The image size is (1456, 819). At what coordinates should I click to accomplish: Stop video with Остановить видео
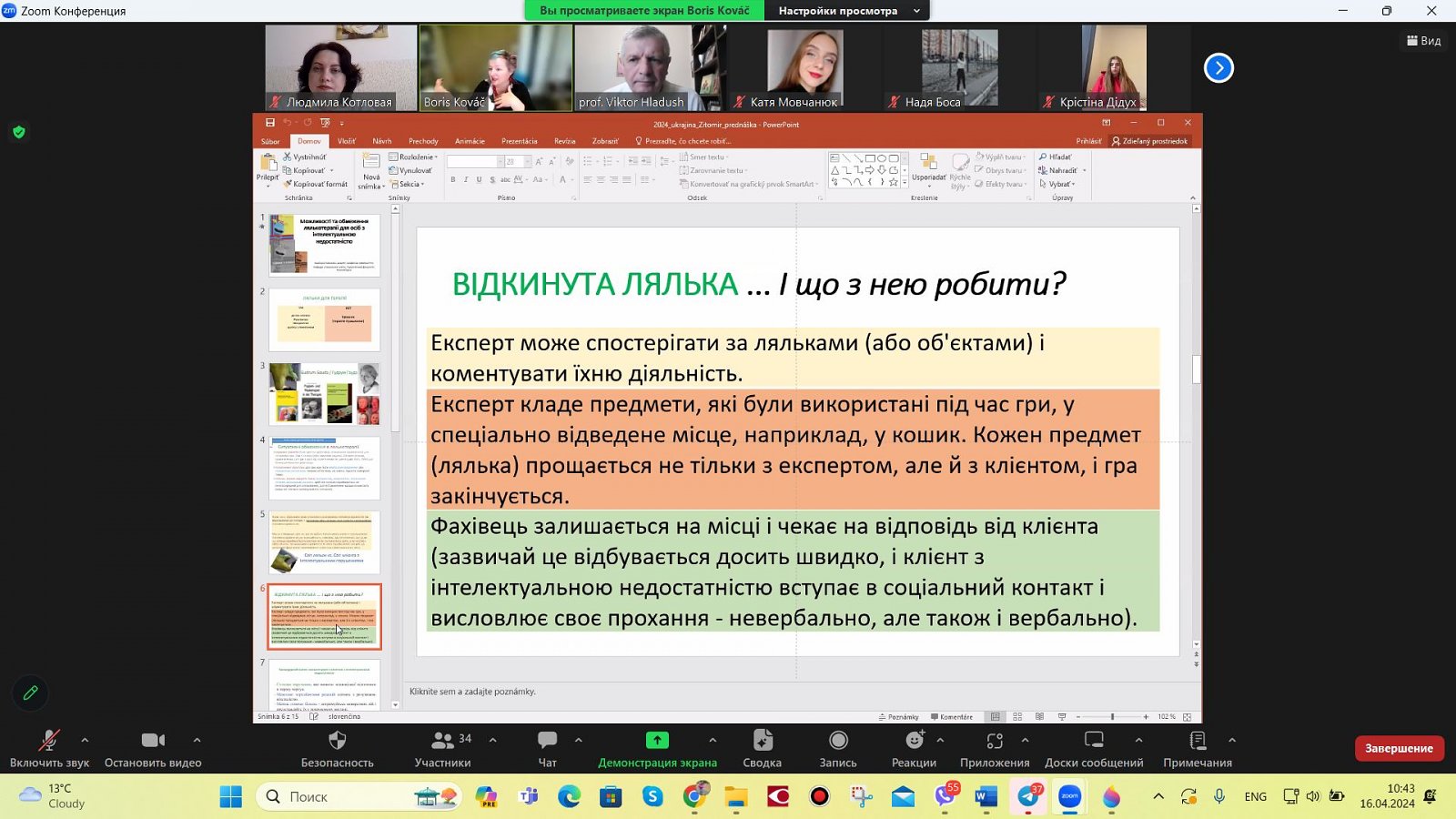[x=153, y=741]
